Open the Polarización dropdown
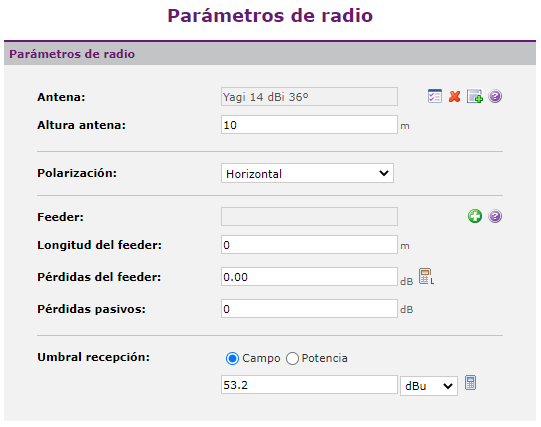 [x=307, y=173]
